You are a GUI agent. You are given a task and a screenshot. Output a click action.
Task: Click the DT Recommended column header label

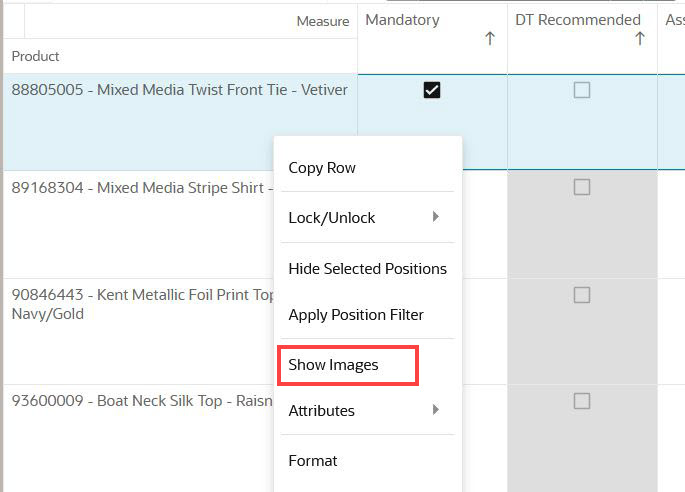click(x=578, y=20)
